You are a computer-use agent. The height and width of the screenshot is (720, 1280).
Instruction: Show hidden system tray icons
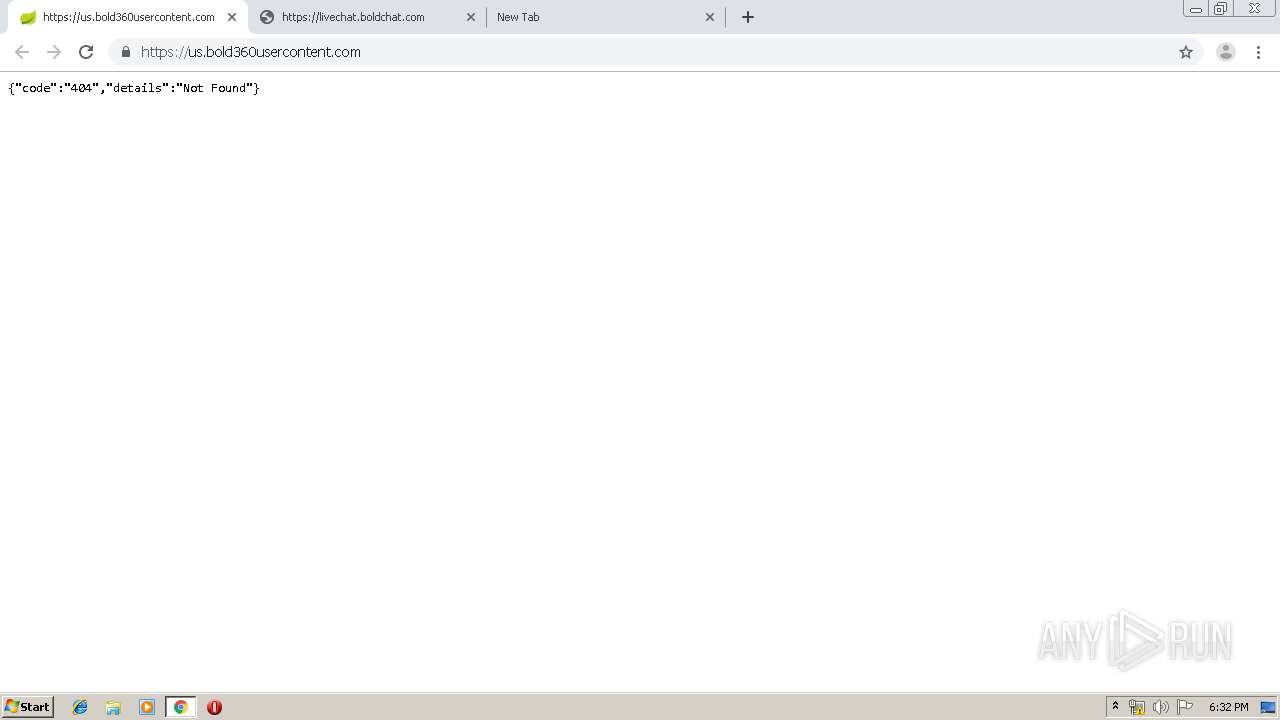point(1115,707)
